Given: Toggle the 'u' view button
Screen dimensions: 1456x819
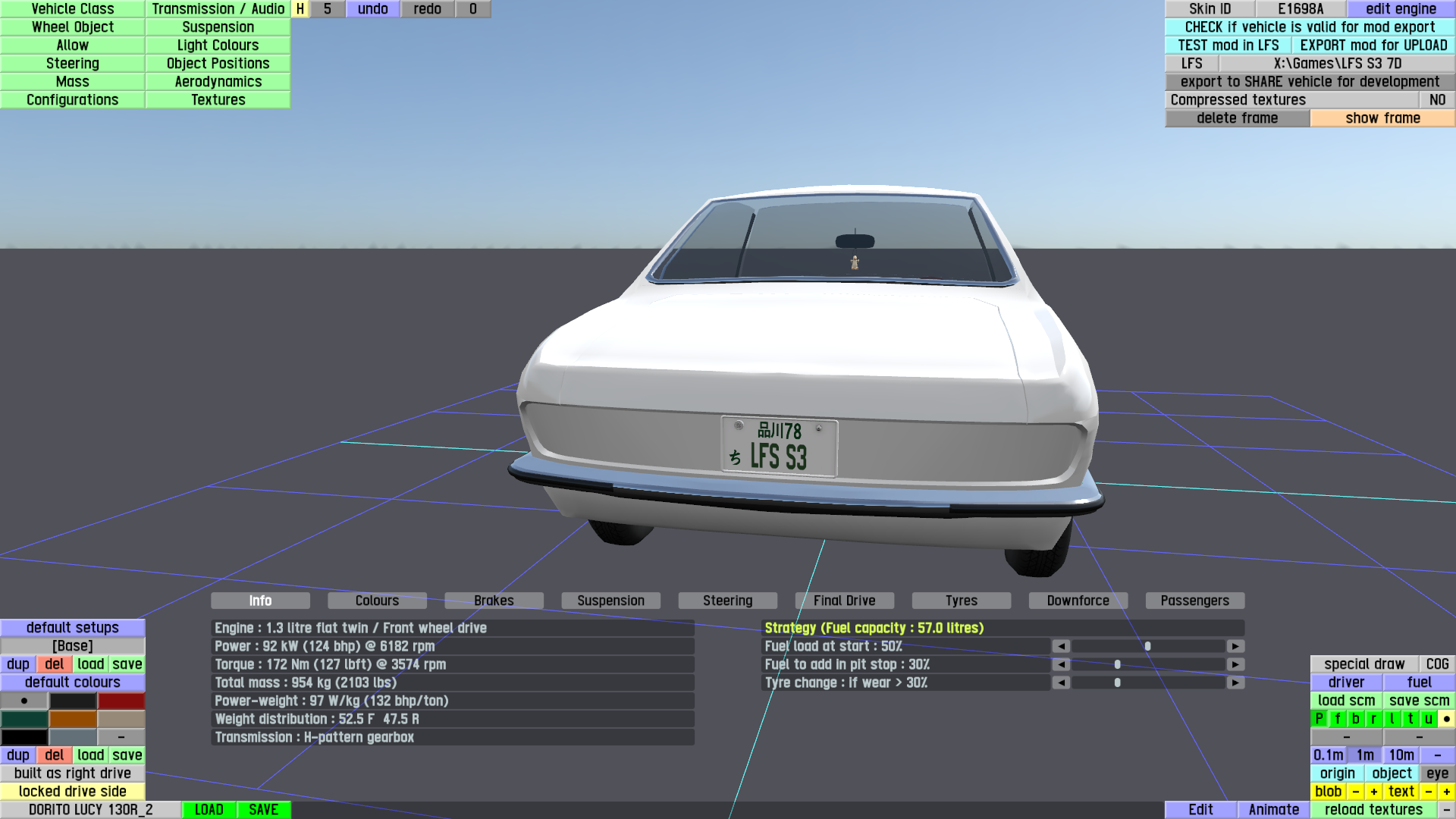Looking at the screenshot, I should [x=1428, y=719].
